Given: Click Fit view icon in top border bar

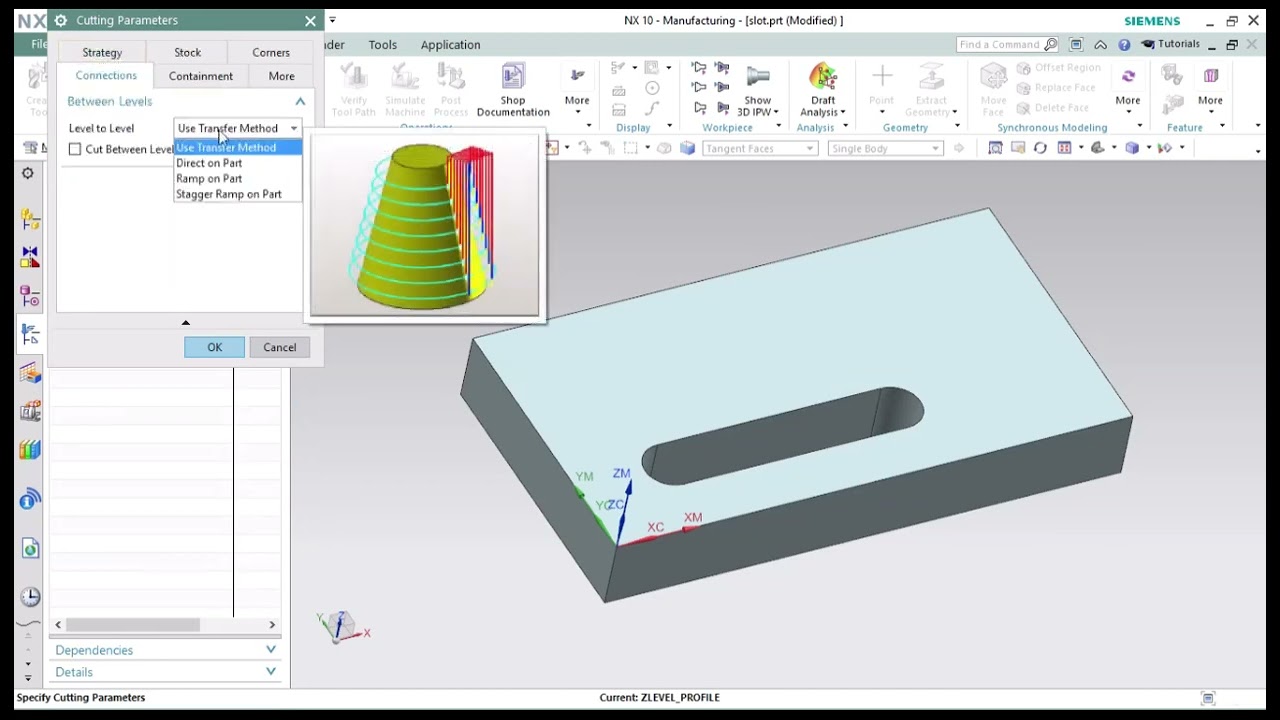Looking at the screenshot, I should (x=995, y=148).
